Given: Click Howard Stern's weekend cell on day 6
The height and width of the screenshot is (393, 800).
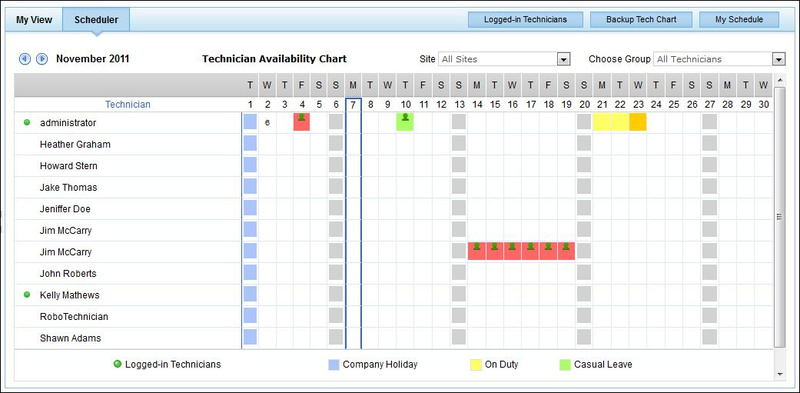Looking at the screenshot, I should (335, 165).
